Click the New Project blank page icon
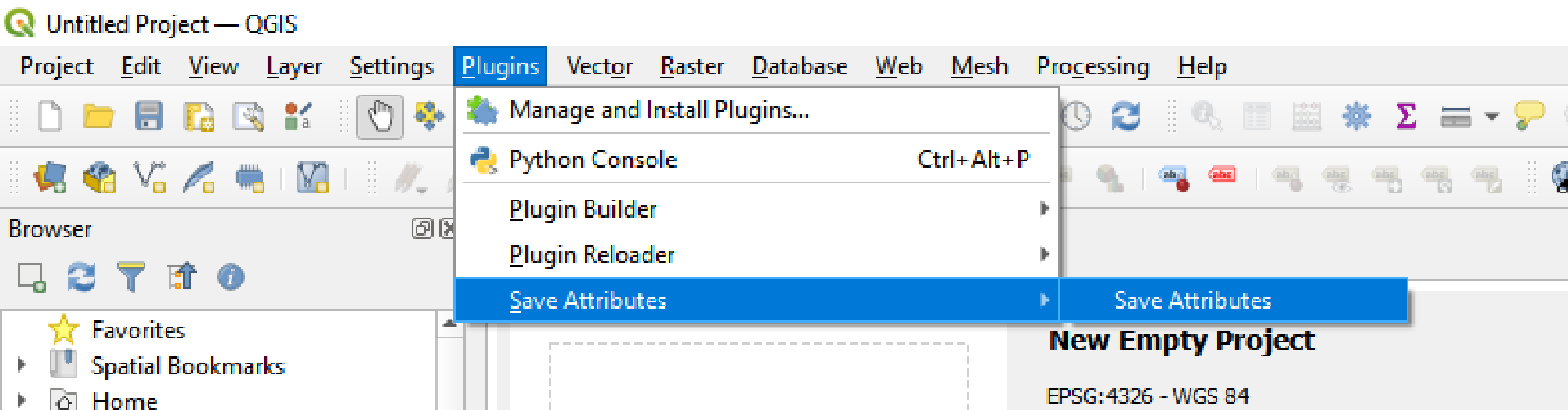1568x410 pixels. click(50, 116)
